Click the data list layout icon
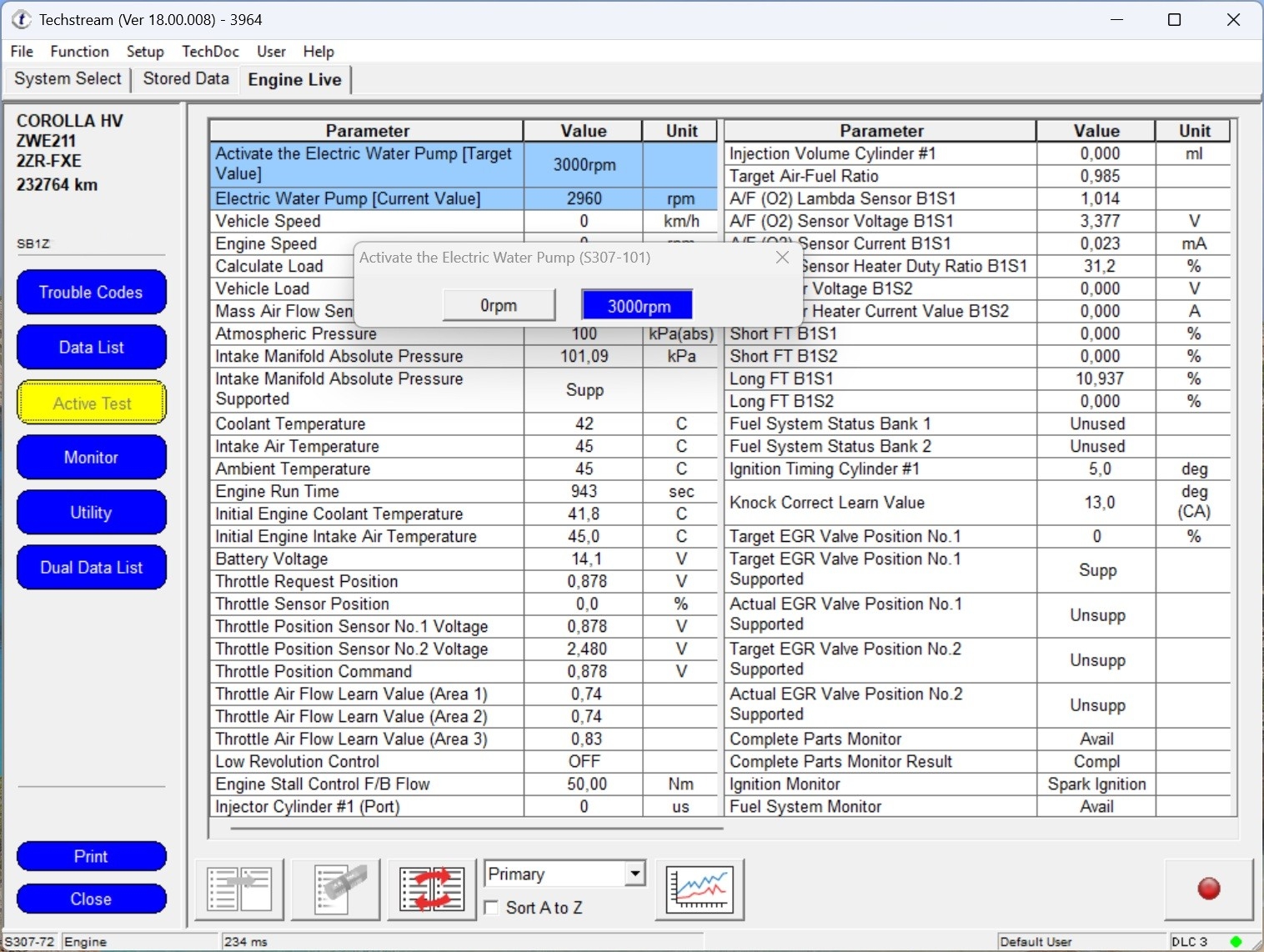 239,890
